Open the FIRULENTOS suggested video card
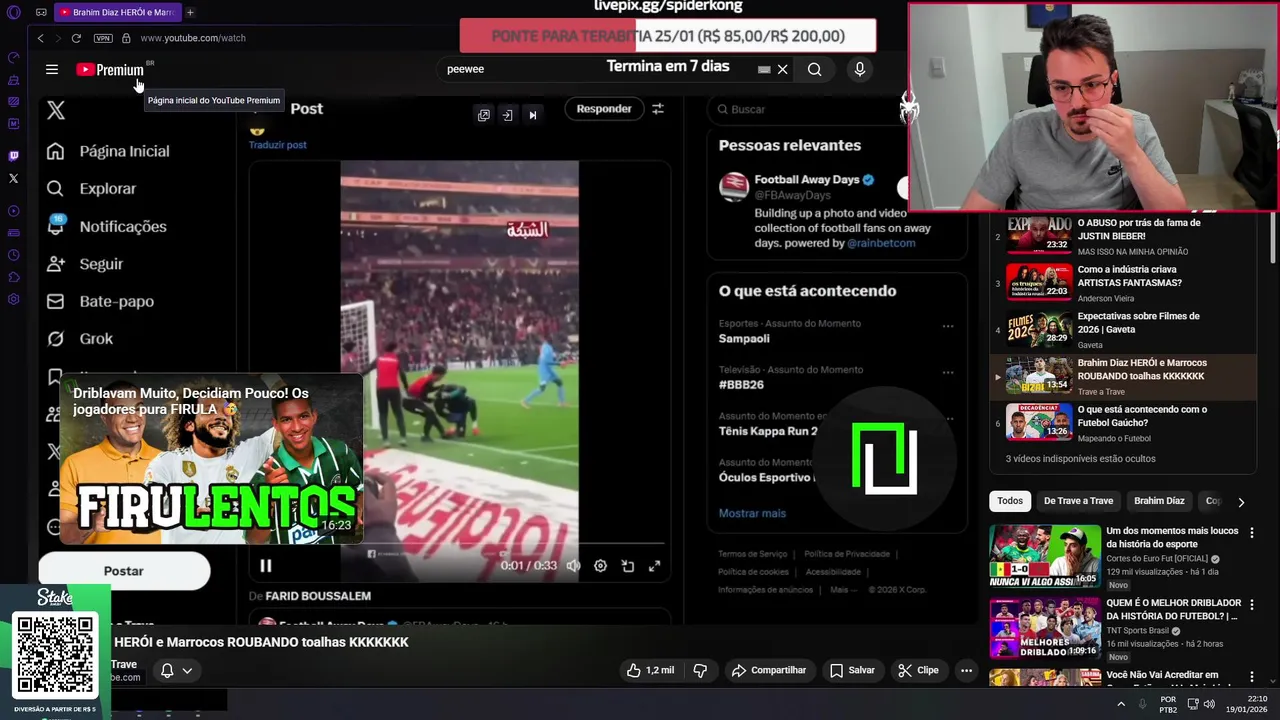Image resolution: width=1280 pixels, height=720 pixels. (x=211, y=459)
